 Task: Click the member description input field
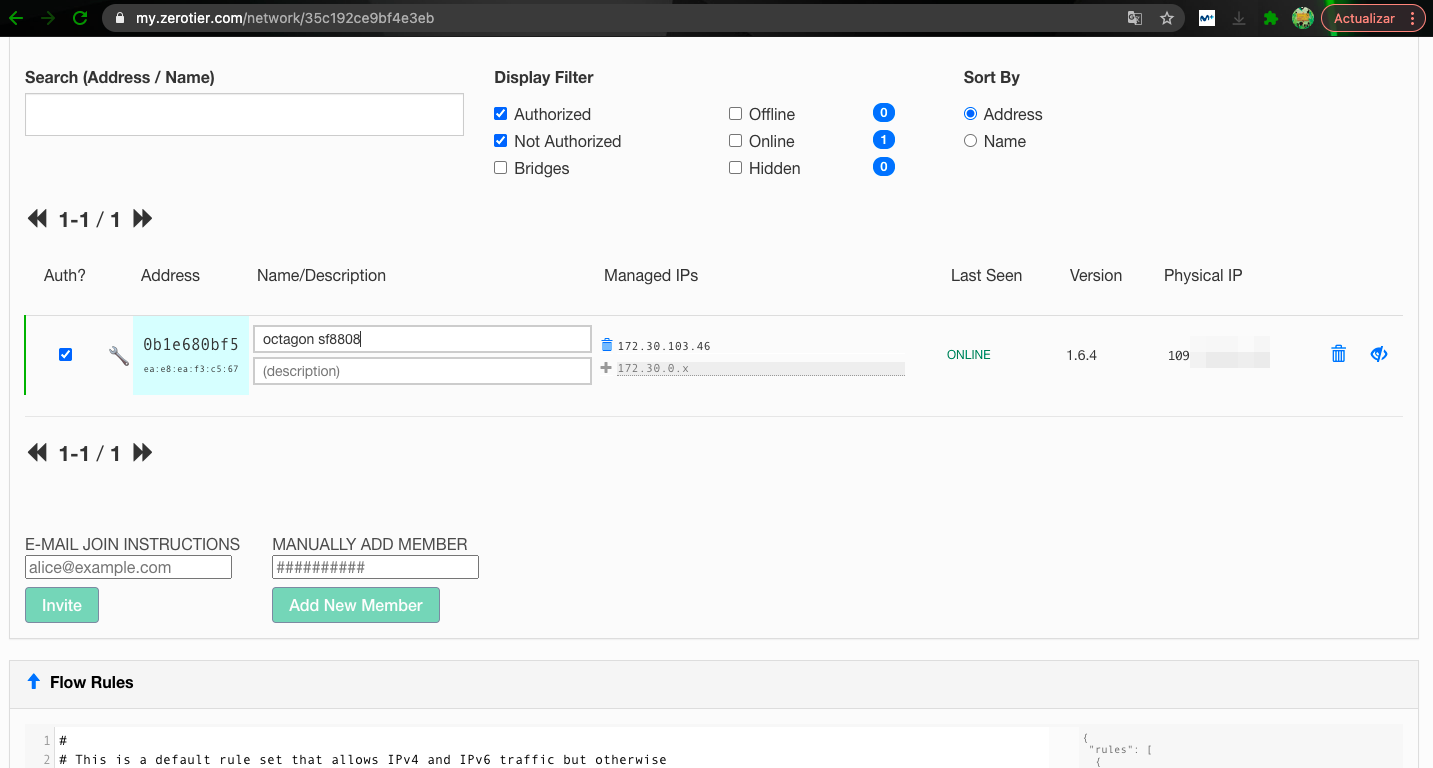(422, 371)
